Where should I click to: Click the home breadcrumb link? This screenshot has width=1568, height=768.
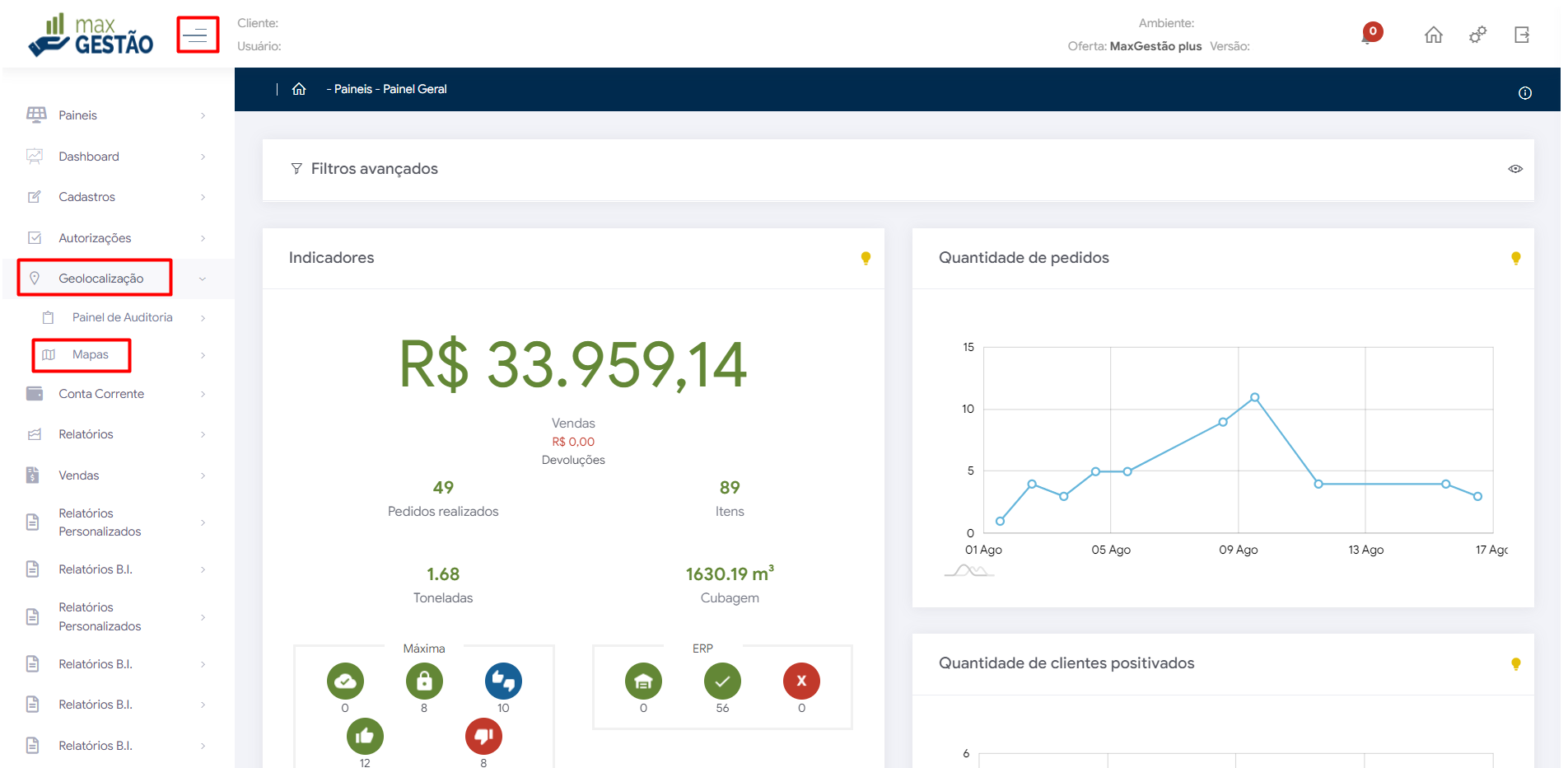point(299,89)
